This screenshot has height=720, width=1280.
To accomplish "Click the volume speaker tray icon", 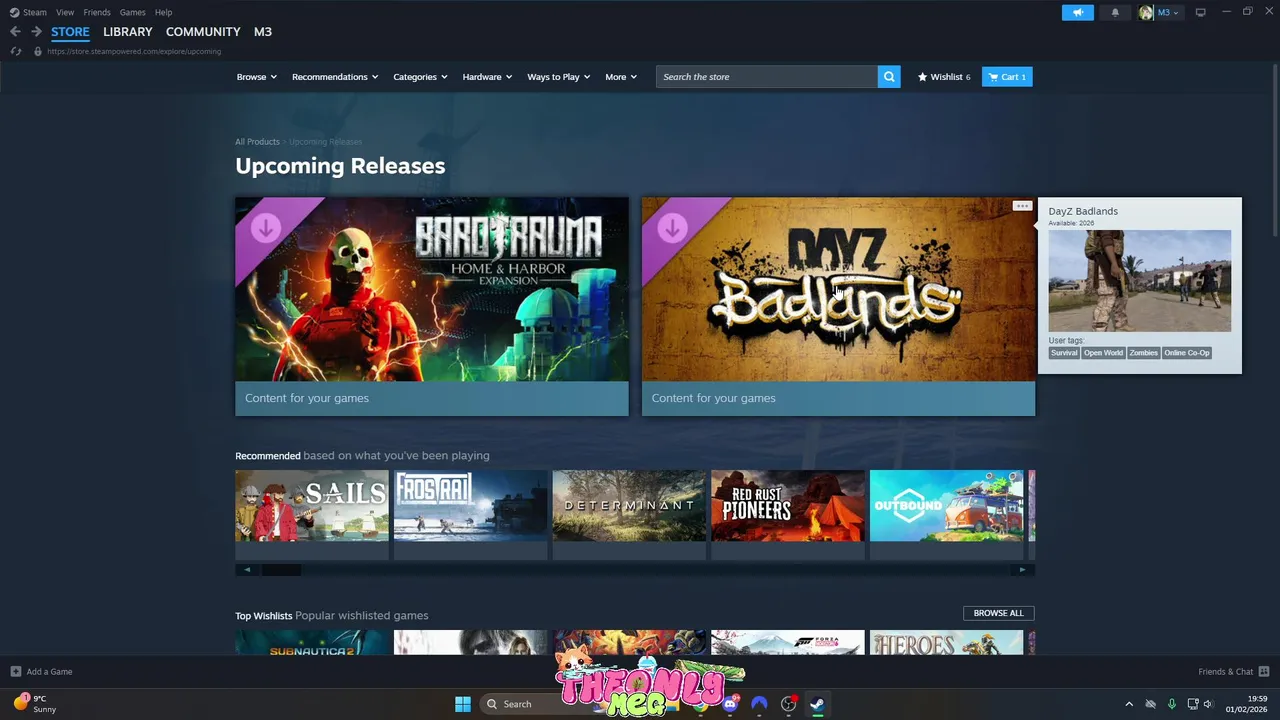I will [1208, 704].
